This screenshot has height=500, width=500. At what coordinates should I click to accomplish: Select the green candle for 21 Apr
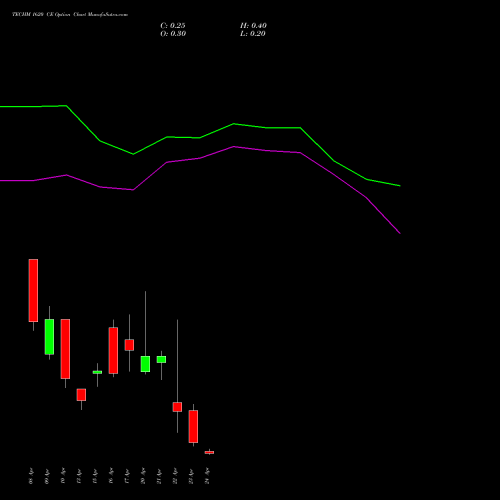pyautogui.click(x=161, y=359)
